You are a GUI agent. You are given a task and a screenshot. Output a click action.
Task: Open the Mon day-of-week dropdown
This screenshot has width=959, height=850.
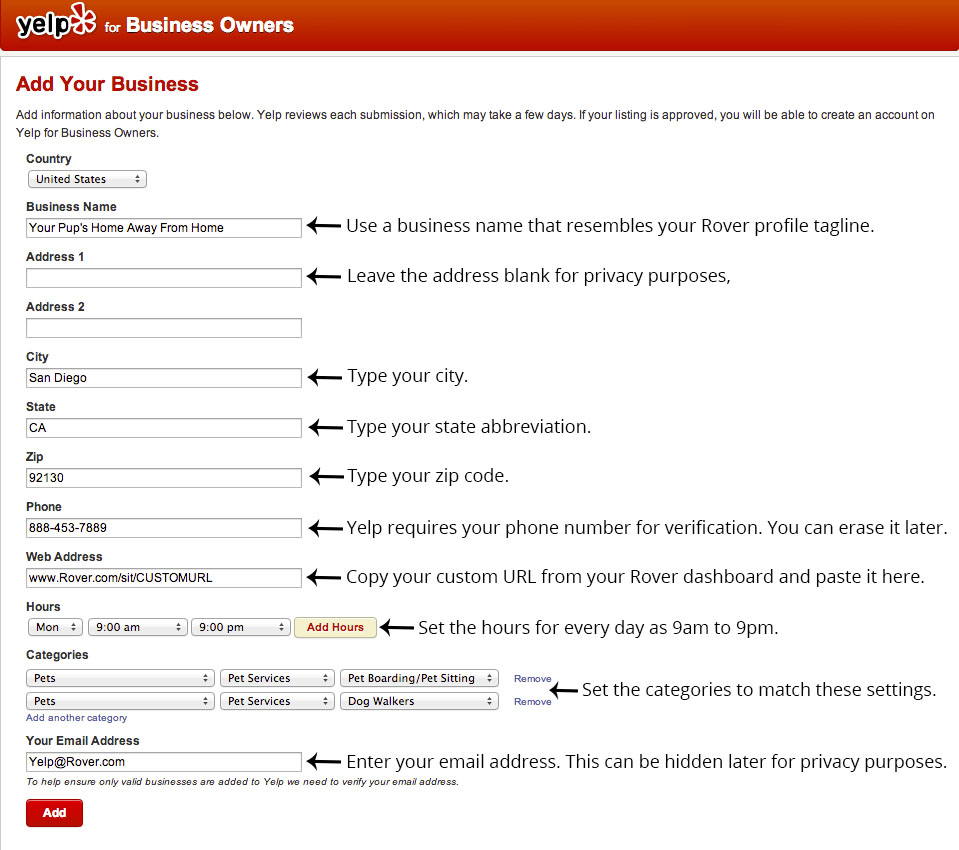55,627
